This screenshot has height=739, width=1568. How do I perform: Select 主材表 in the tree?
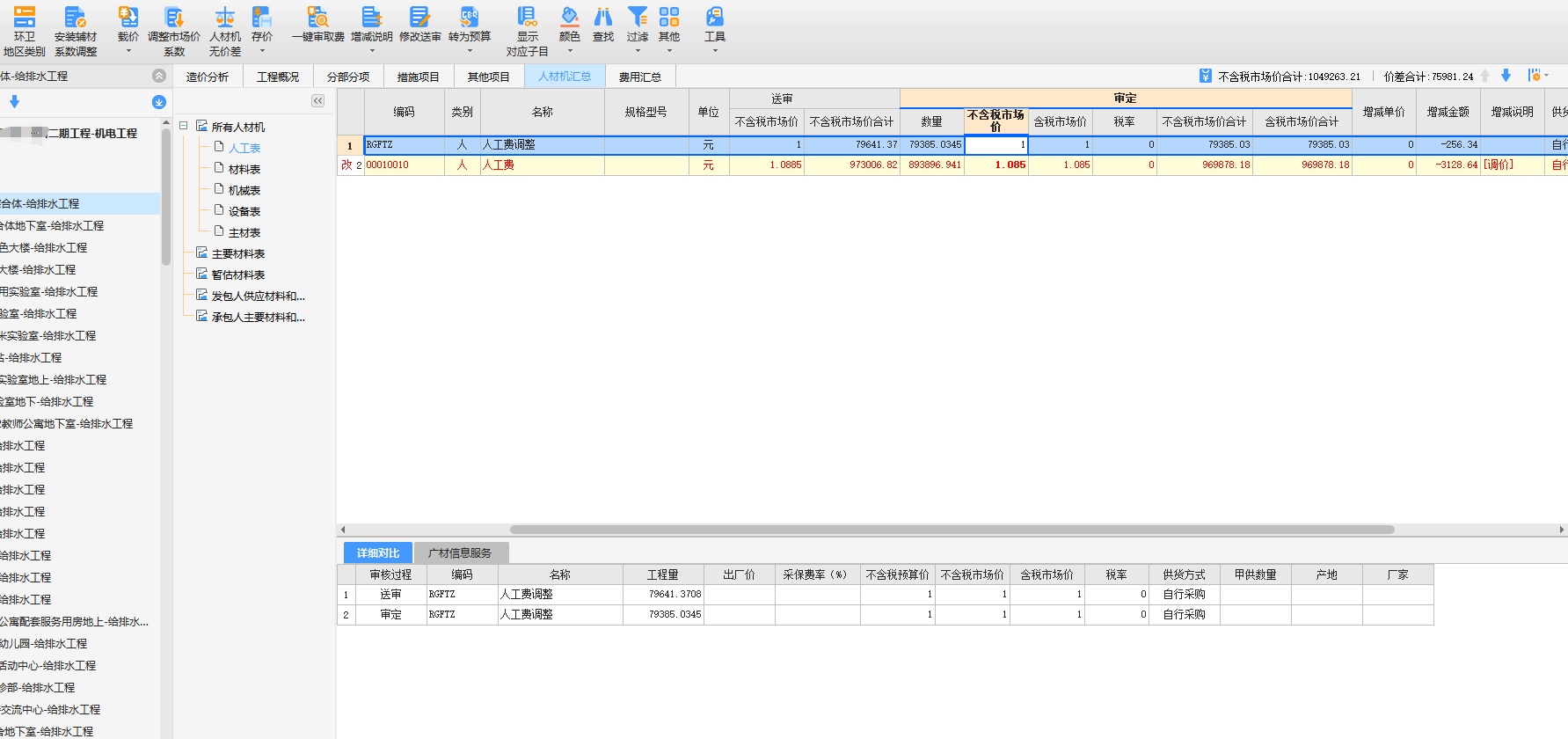(244, 232)
